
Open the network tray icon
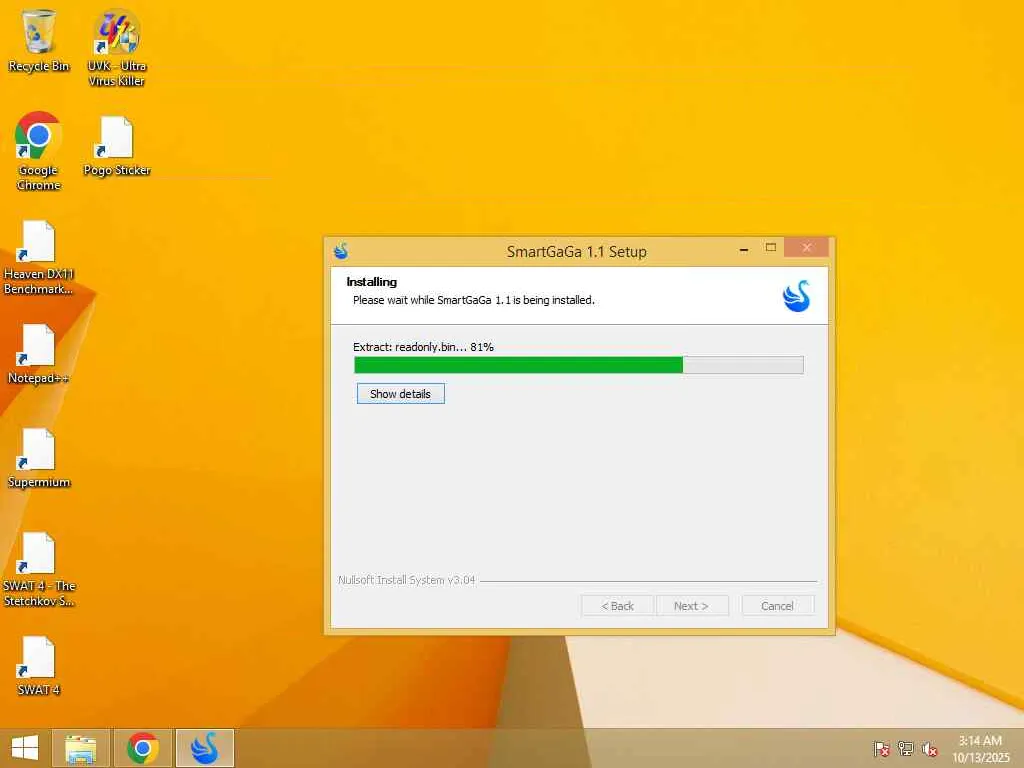(x=906, y=748)
